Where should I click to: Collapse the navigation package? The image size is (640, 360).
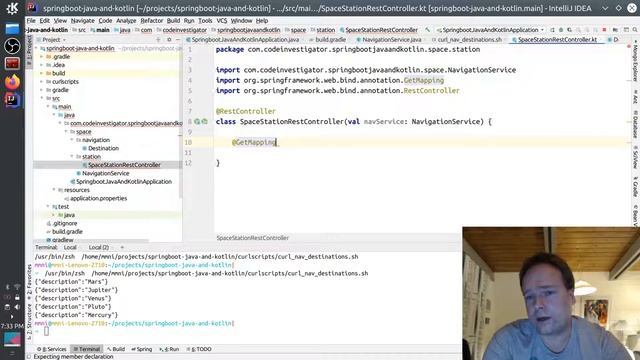(x=72, y=140)
